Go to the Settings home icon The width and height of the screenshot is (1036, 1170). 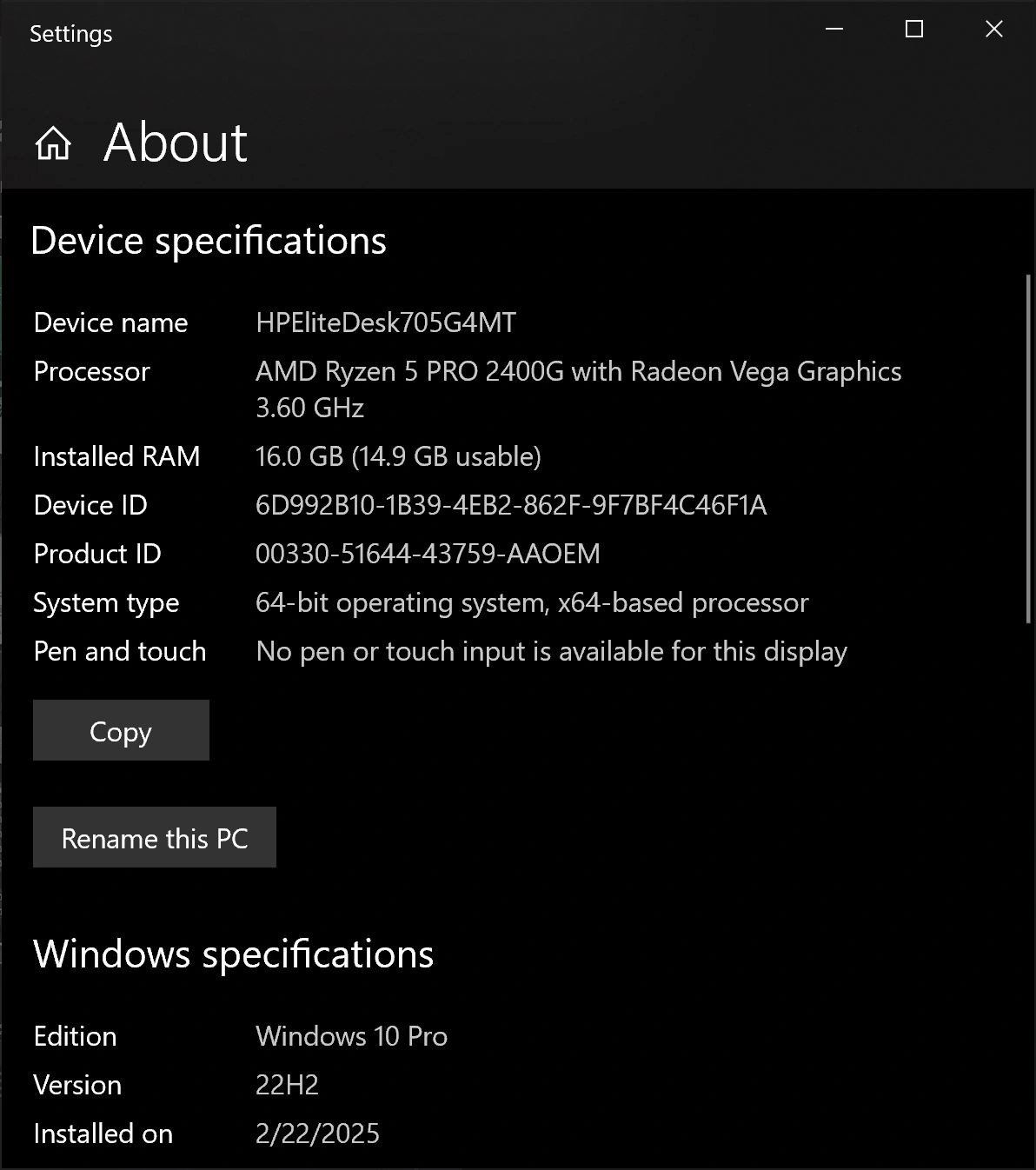click(x=53, y=143)
